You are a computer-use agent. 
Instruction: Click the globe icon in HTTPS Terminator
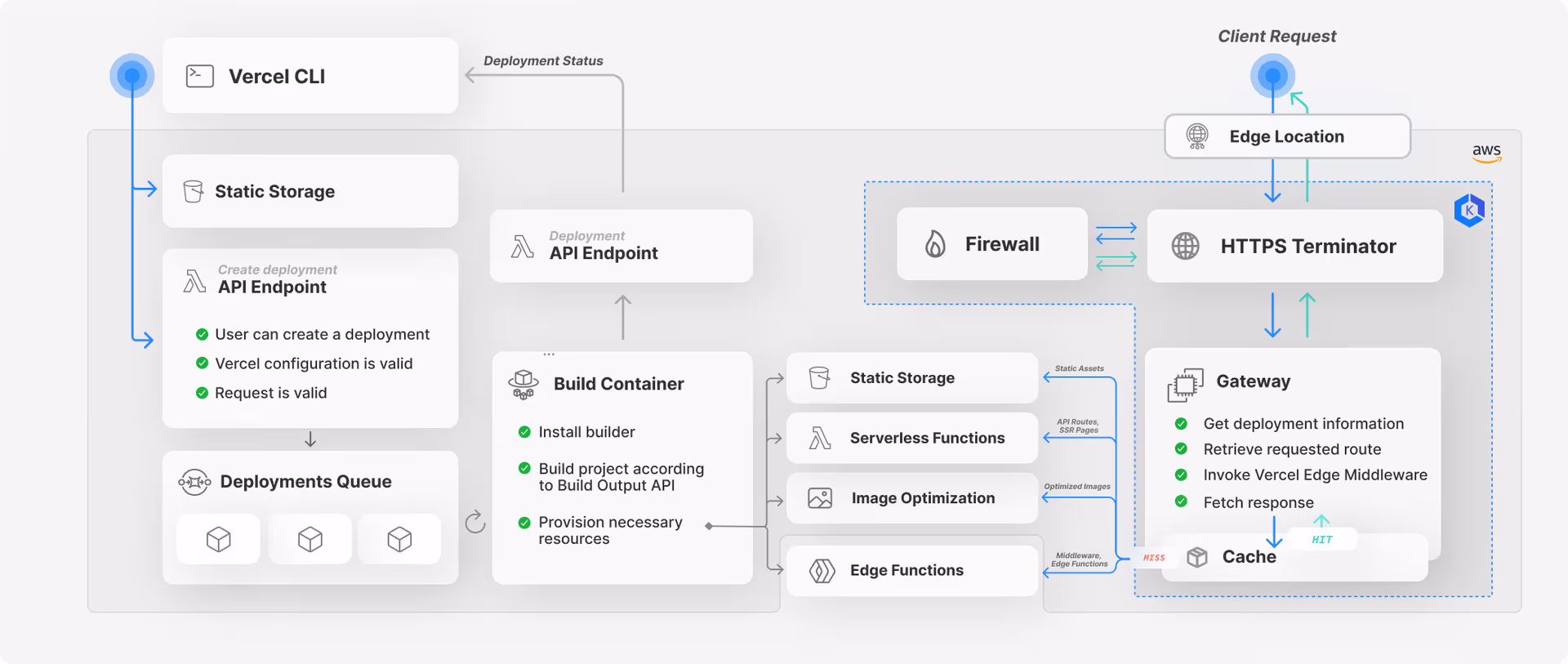(x=1186, y=246)
